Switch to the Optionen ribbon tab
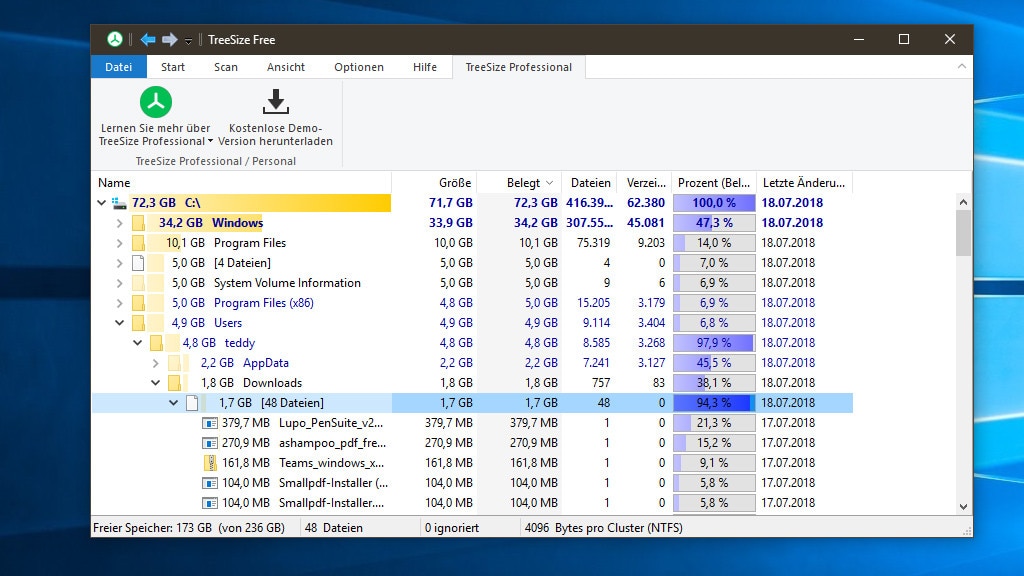 coord(359,67)
